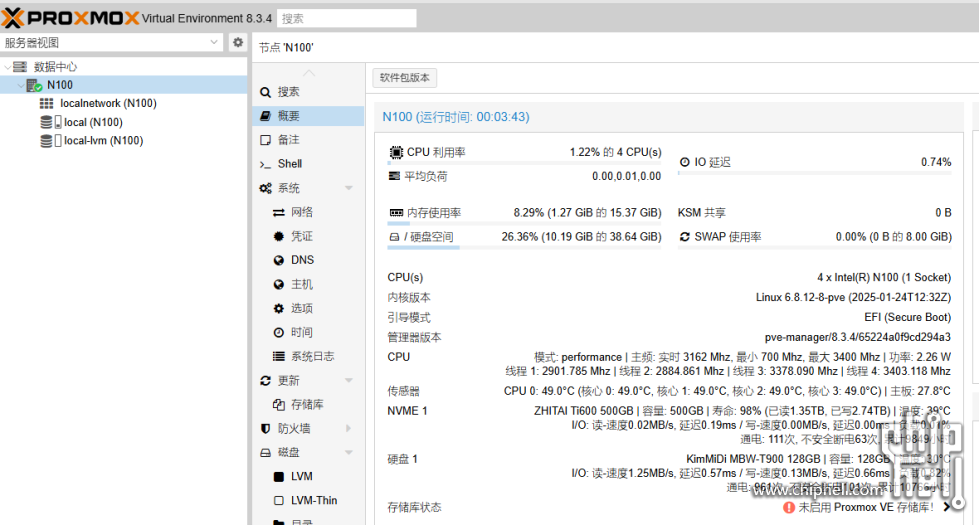
Task: Click the system log list icon
Action: tap(278, 356)
